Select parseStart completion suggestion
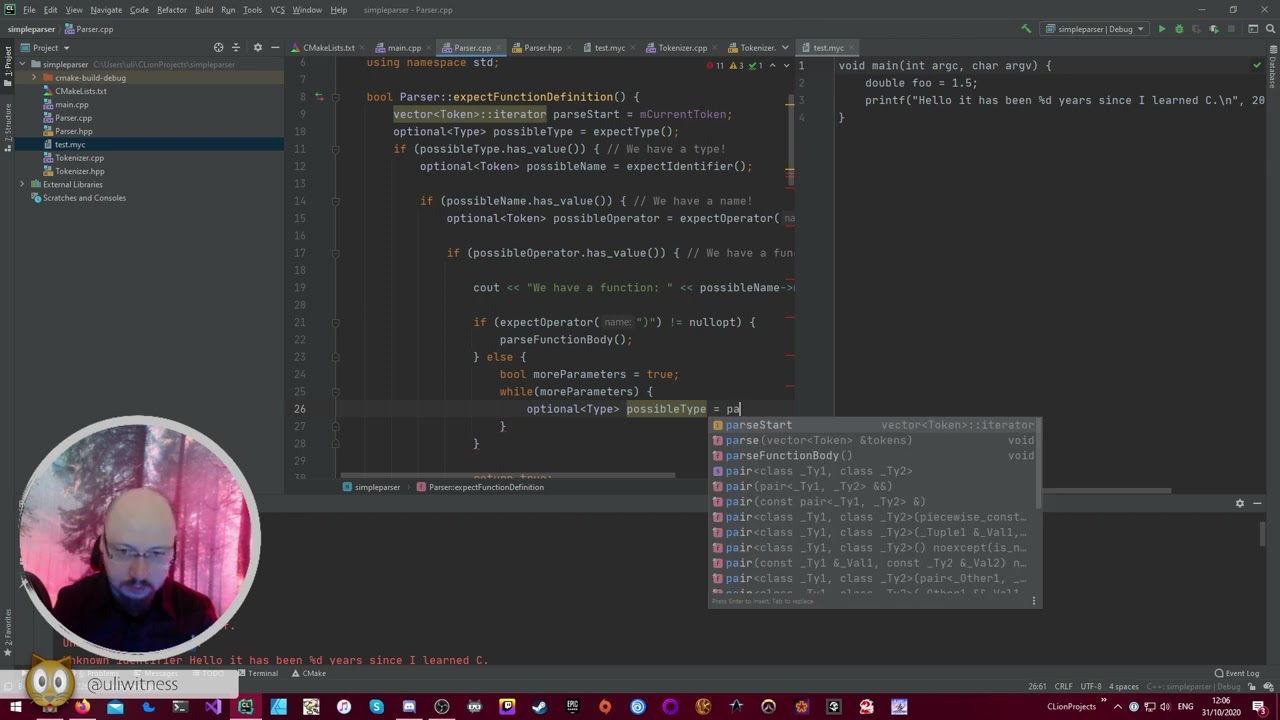The width and height of the screenshot is (1280, 720). [874, 425]
